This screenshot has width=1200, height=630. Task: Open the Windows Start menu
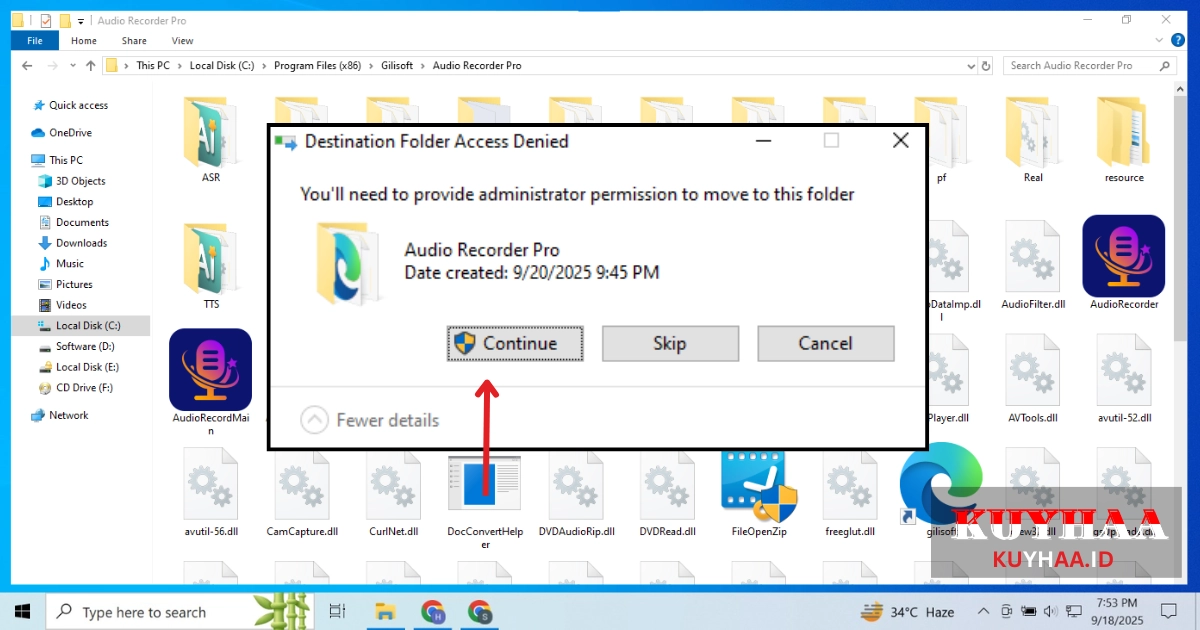tap(23, 611)
